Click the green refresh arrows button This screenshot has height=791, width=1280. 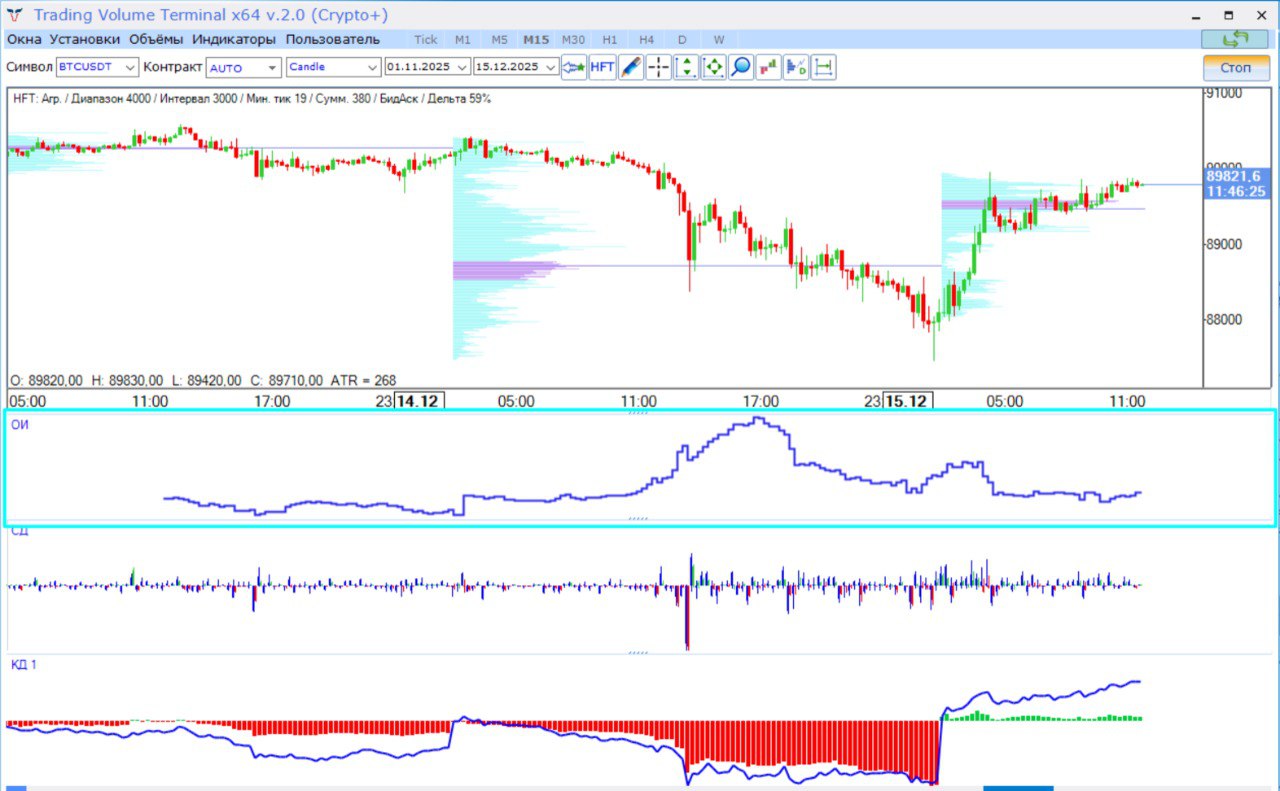coord(1235,39)
